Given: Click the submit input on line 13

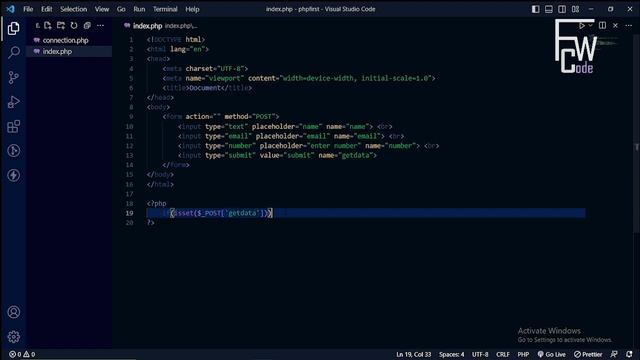Looking at the screenshot, I should (277, 156).
